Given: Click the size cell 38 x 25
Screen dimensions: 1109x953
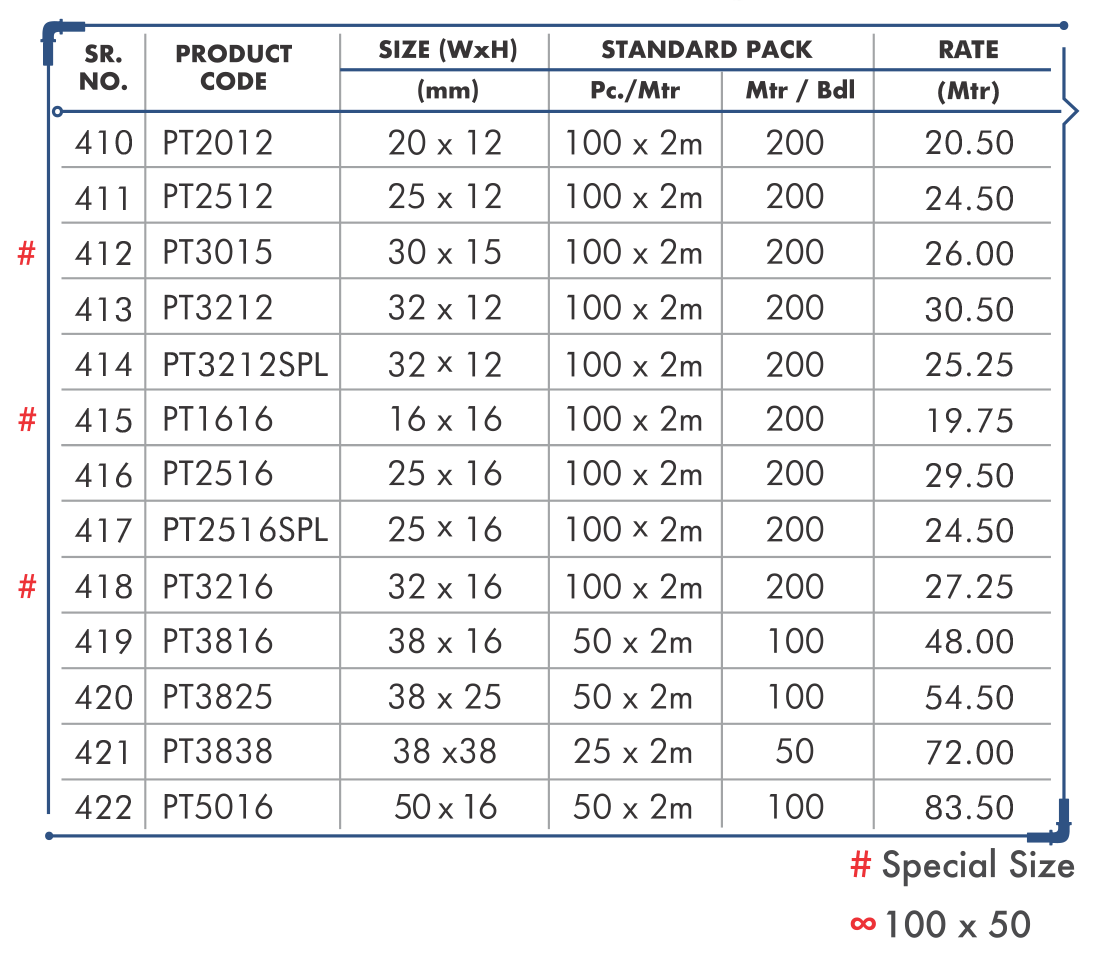Looking at the screenshot, I should click(444, 697).
